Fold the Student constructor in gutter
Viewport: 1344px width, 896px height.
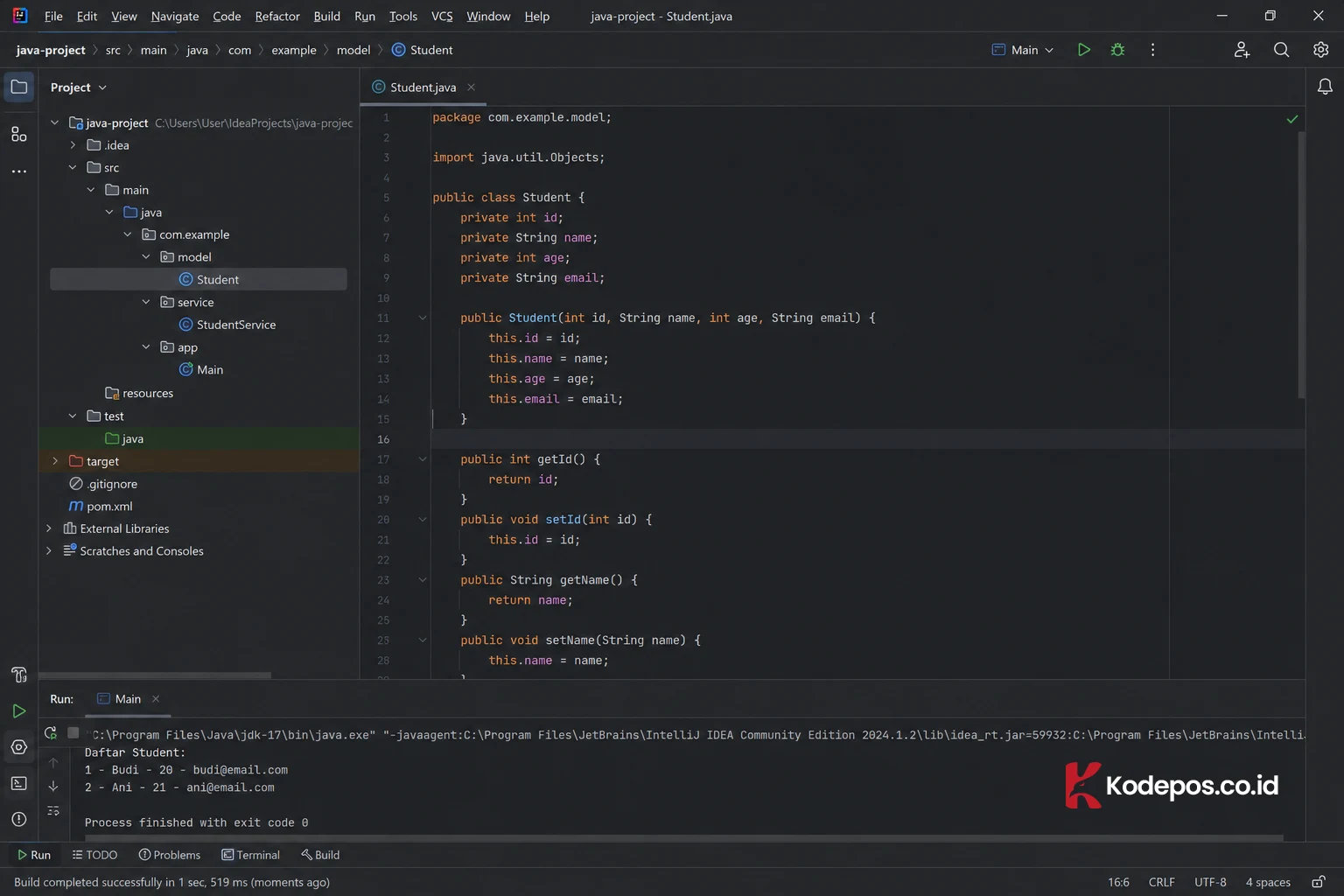coord(422,318)
